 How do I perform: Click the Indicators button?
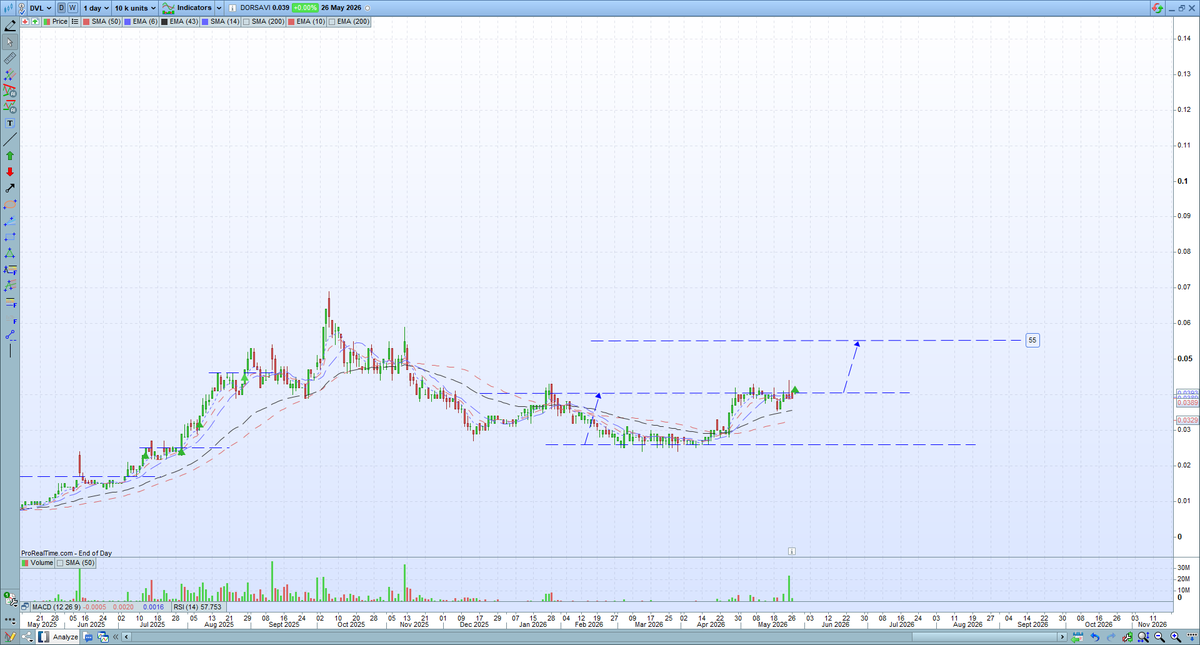186,8
